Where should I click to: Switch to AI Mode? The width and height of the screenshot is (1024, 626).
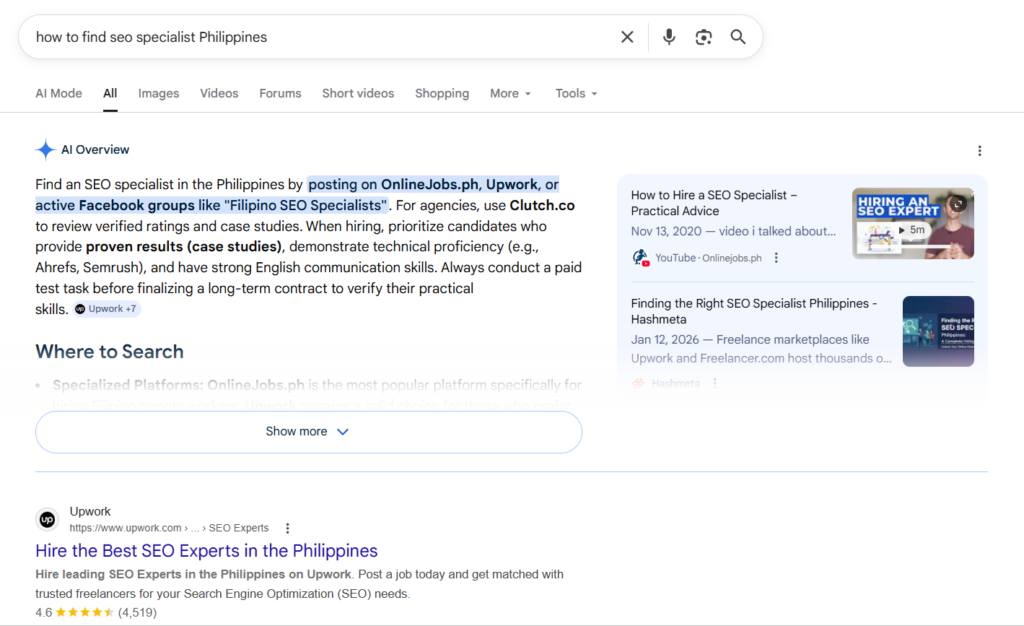tap(58, 93)
